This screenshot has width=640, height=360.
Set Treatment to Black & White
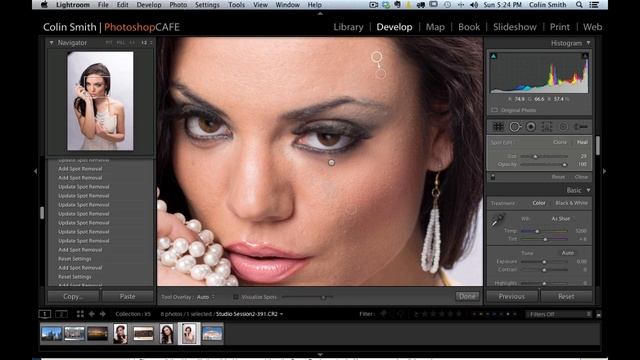coord(571,203)
